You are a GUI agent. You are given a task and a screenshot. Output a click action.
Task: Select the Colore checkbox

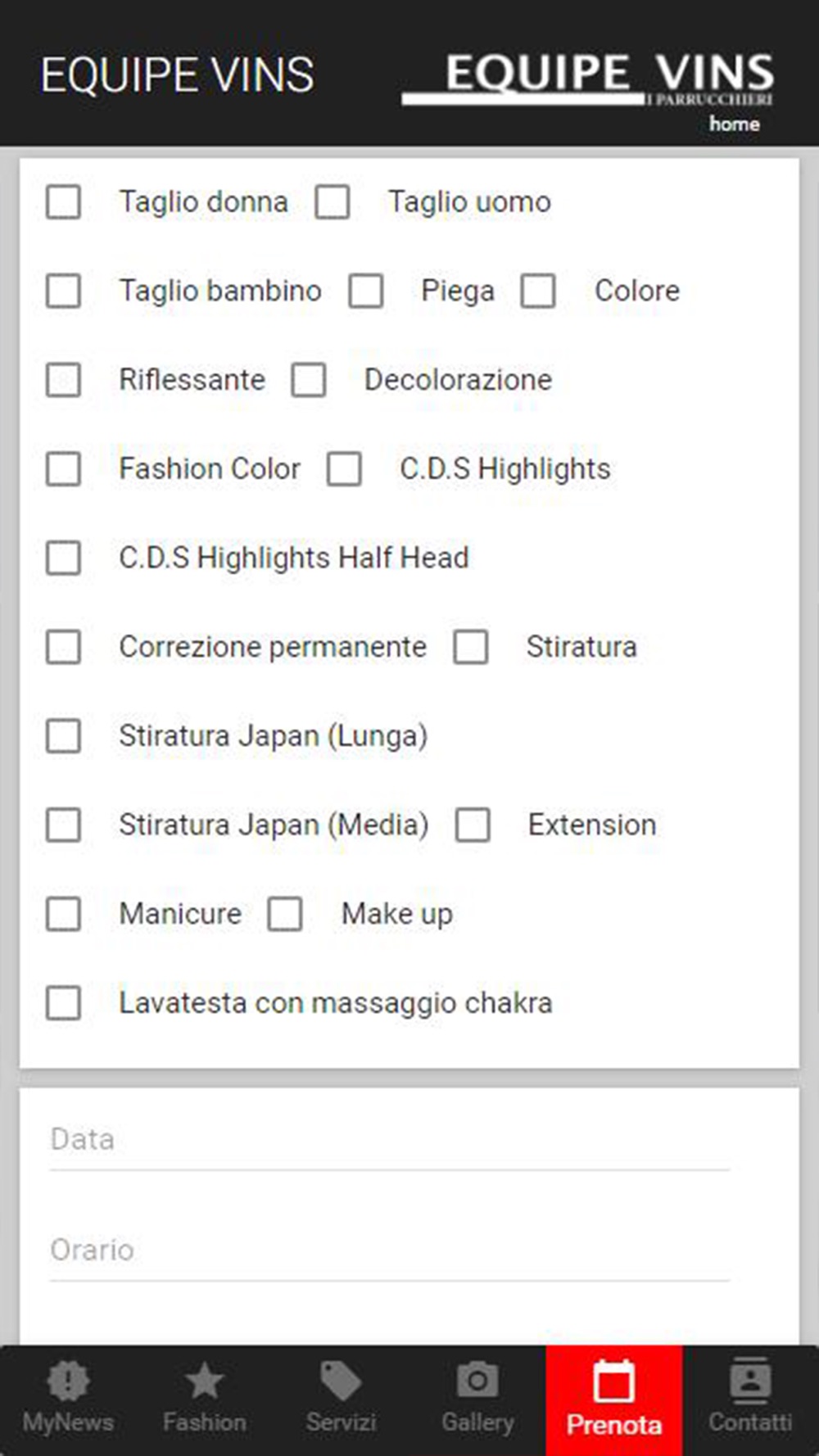click(538, 291)
